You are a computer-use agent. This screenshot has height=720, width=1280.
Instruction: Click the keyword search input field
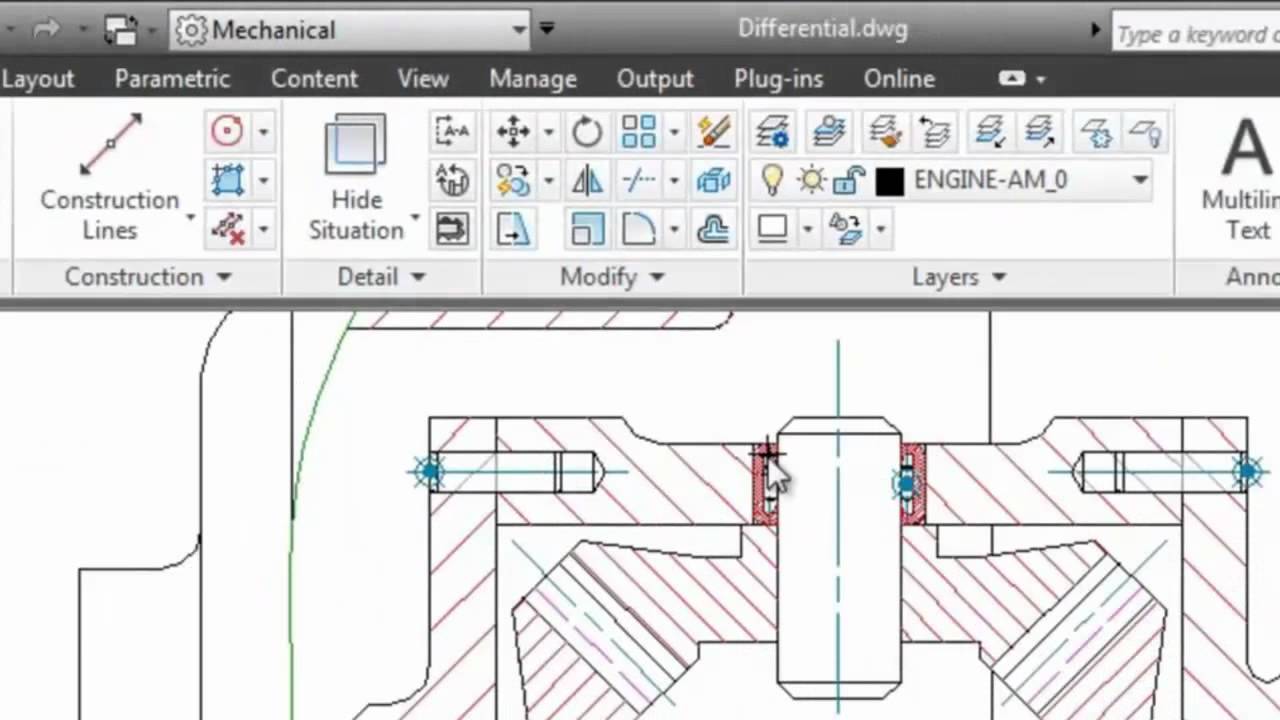[x=1196, y=34]
